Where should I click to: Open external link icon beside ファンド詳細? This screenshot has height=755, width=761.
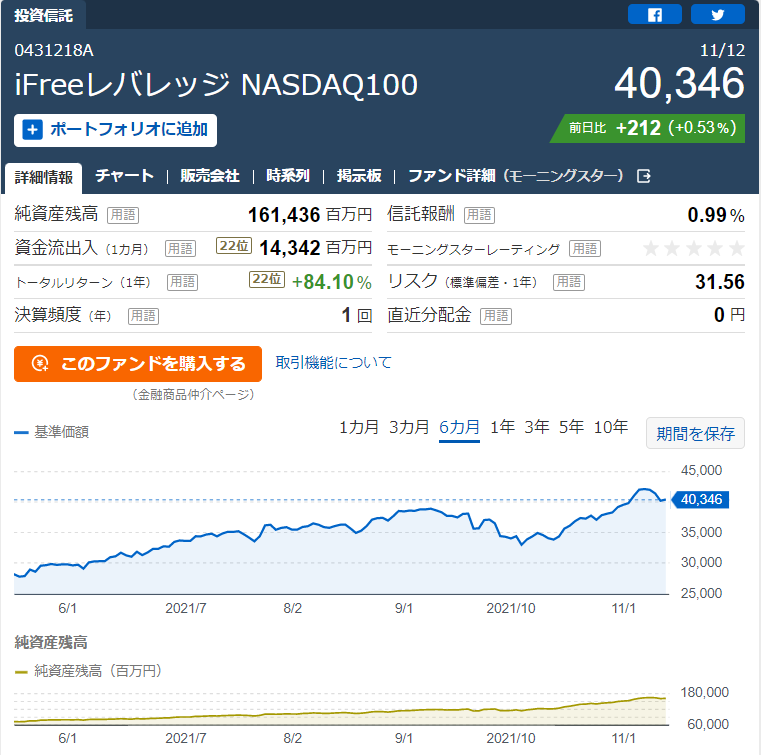[x=644, y=176]
